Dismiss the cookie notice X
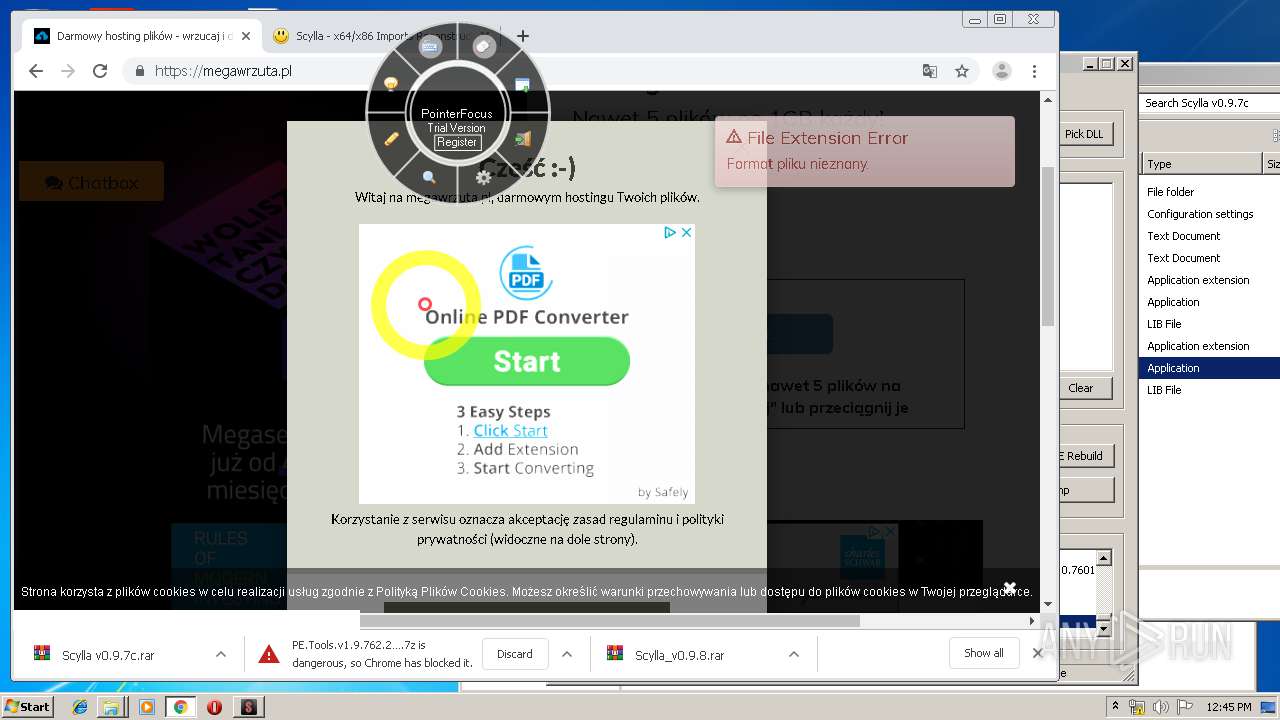 [x=1010, y=587]
